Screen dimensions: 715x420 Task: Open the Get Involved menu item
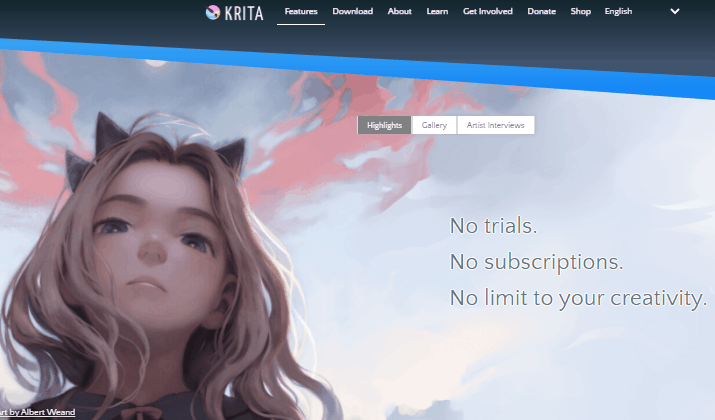(487, 11)
